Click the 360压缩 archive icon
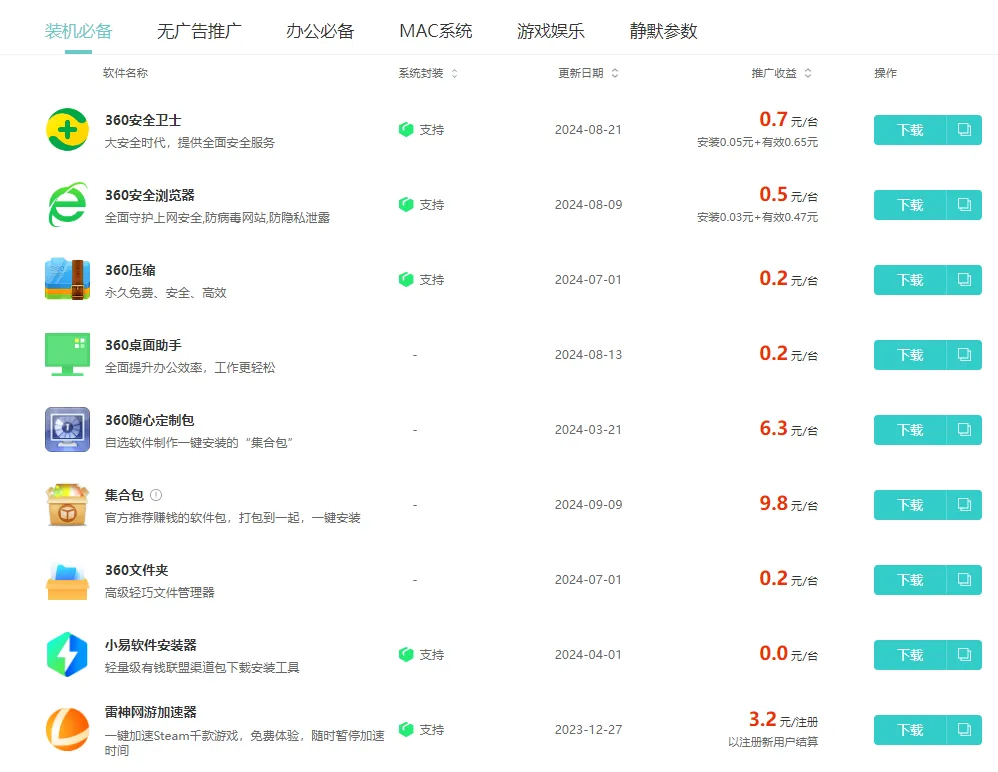Screen dimensions: 998x772 click(67, 279)
